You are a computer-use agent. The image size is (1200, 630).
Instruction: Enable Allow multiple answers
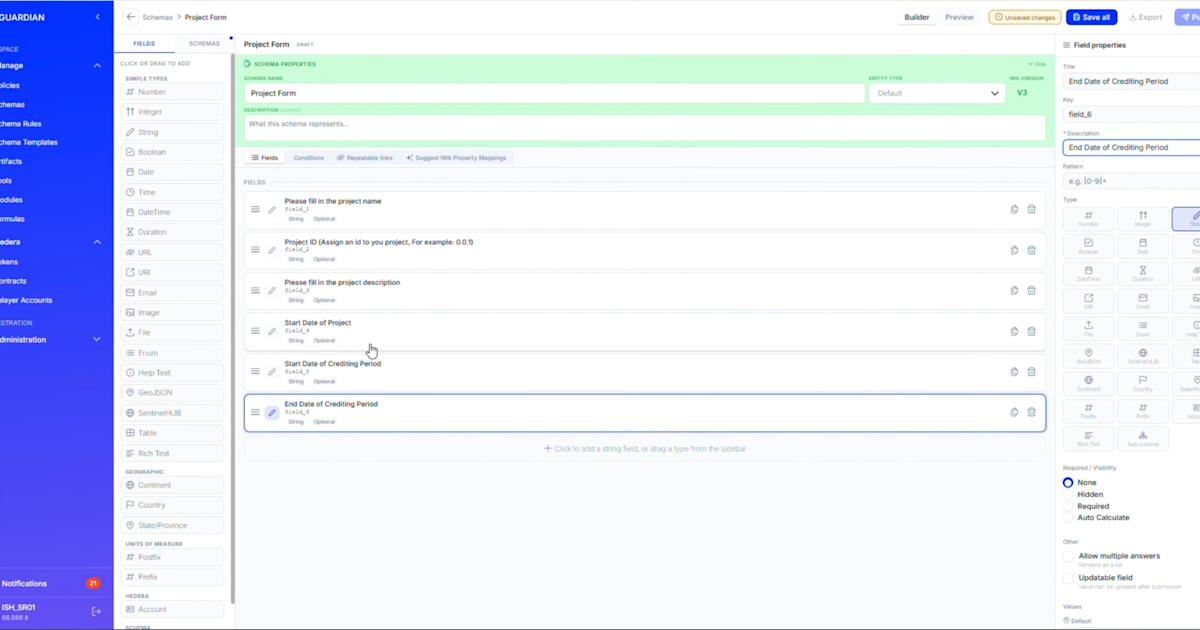(1068, 556)
